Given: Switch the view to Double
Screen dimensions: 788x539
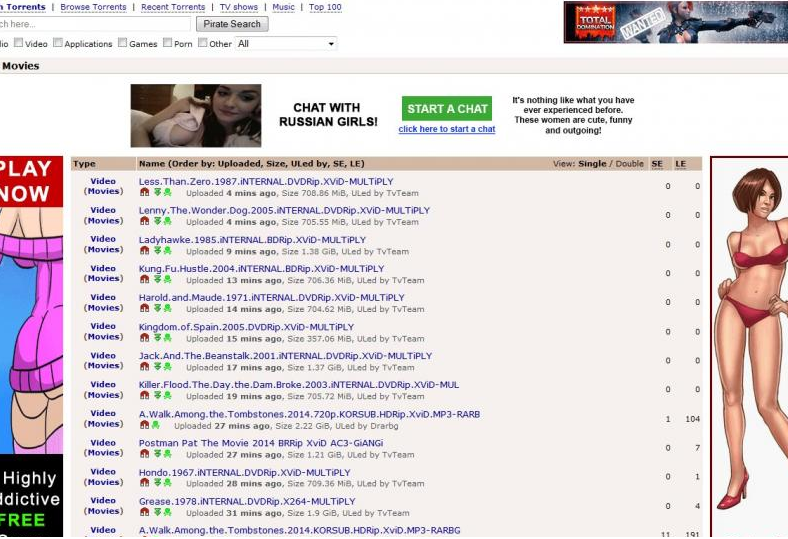Looking at the screenshot, I should tap(629, 164).
